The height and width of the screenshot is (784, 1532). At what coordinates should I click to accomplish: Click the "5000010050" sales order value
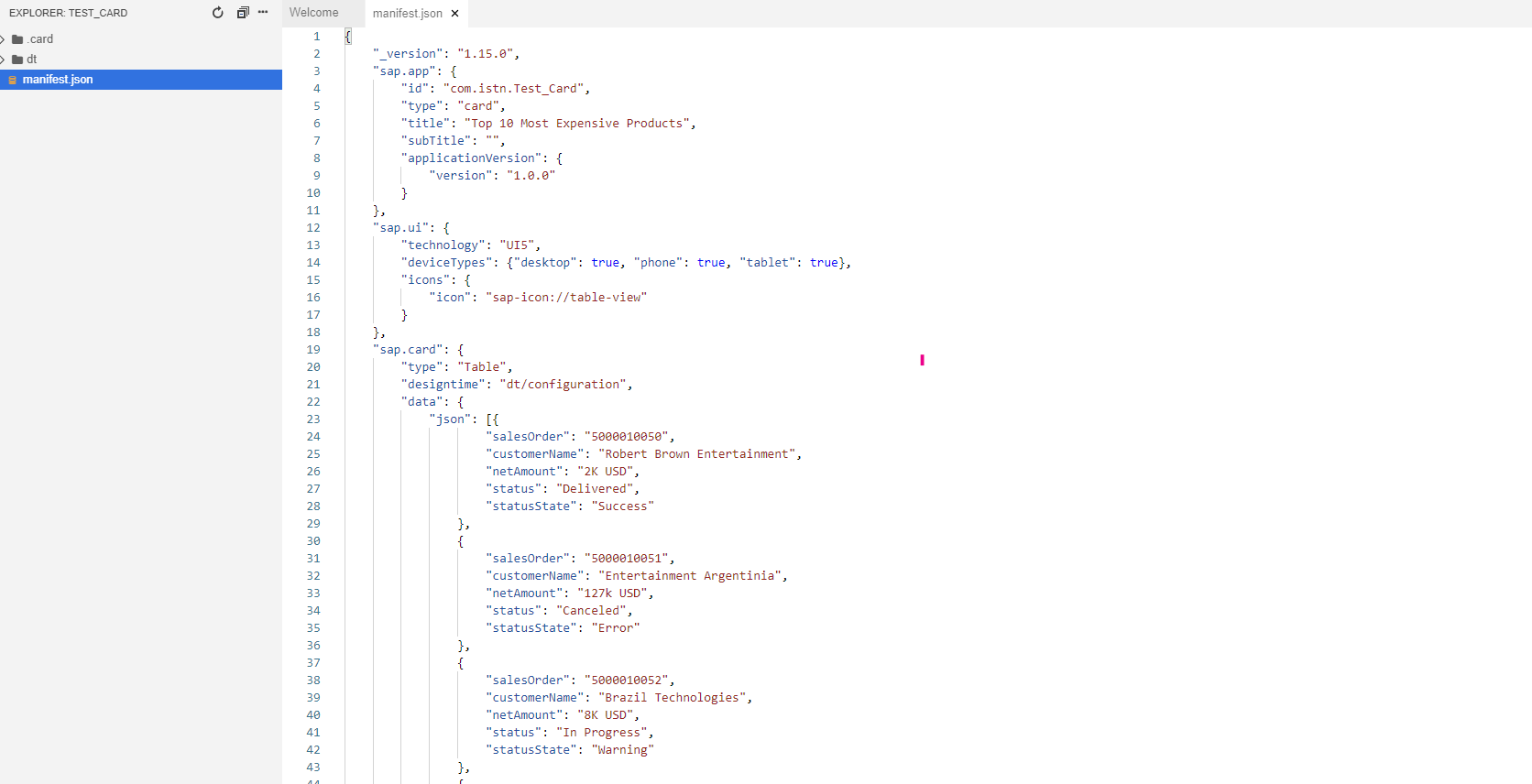[x=627, y=437]
